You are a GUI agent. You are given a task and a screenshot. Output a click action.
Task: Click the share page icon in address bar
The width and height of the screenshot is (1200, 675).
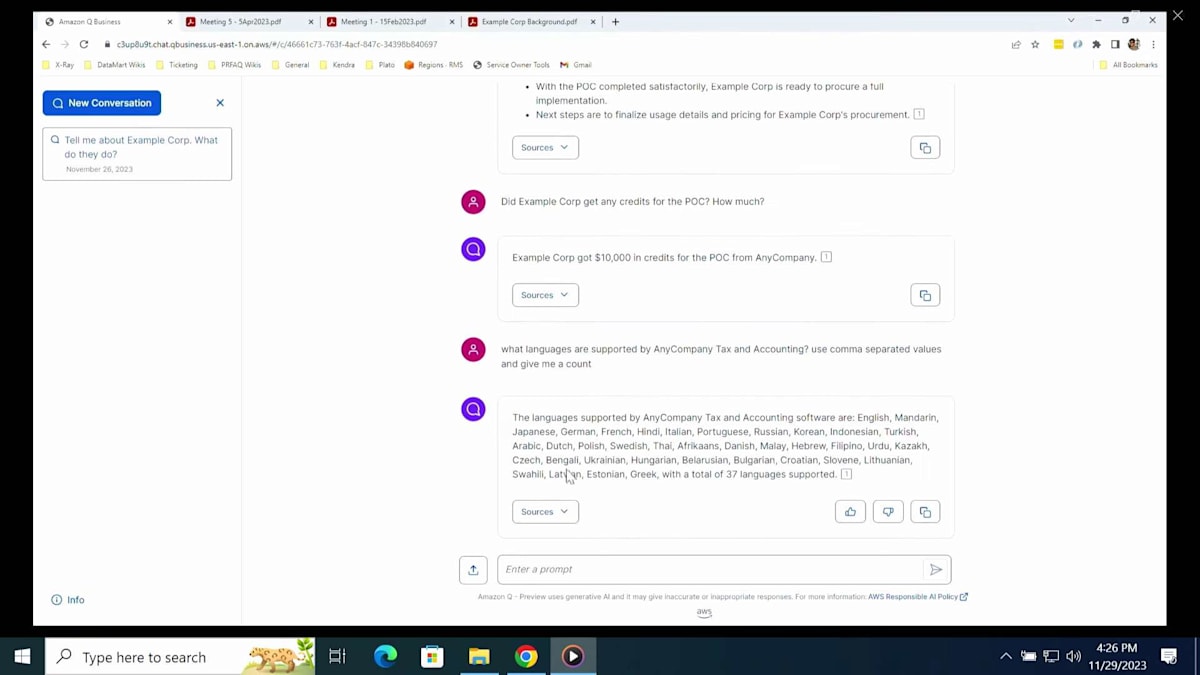pos(1016,44)
